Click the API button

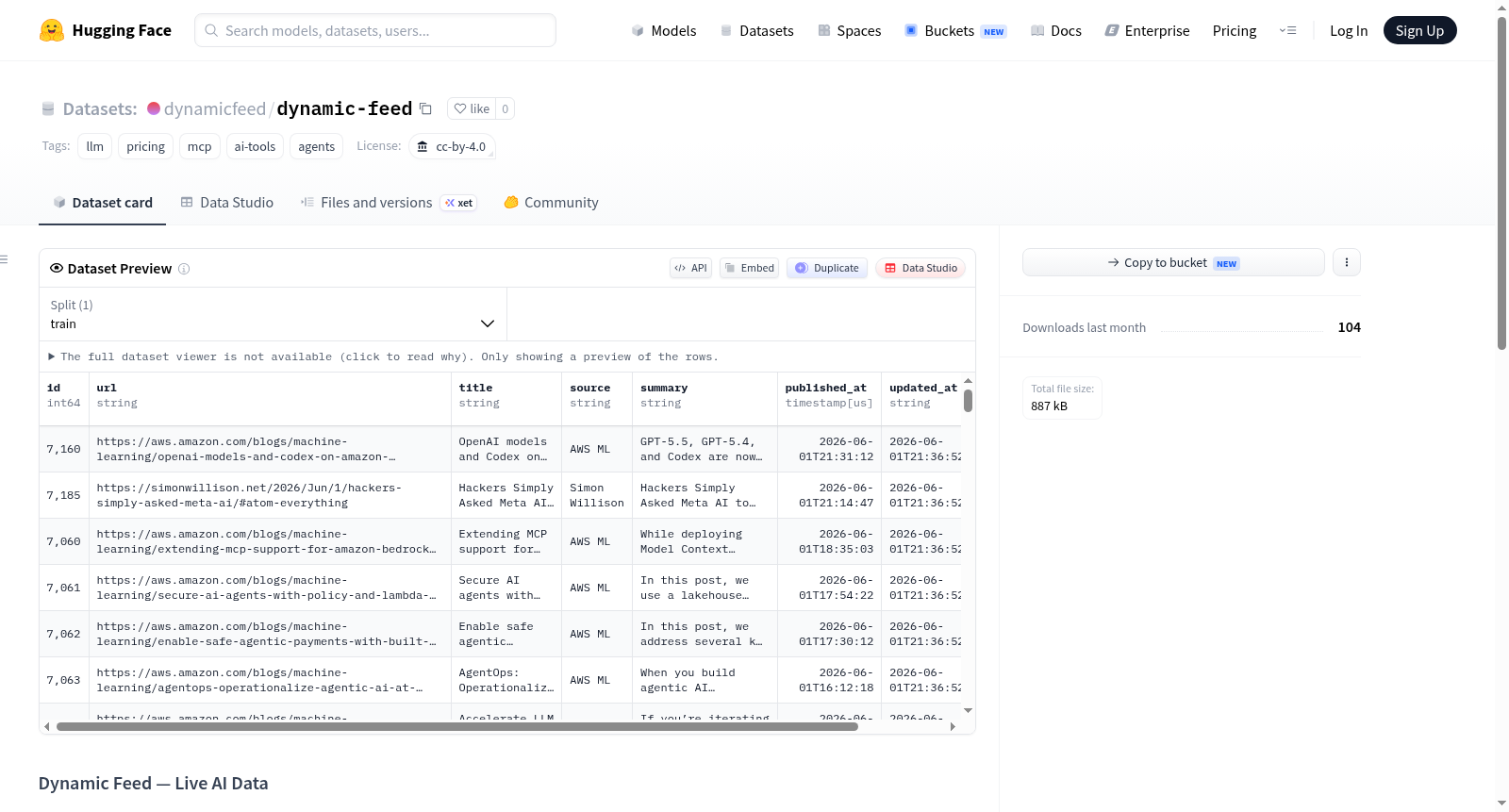[x=690, y=268]
